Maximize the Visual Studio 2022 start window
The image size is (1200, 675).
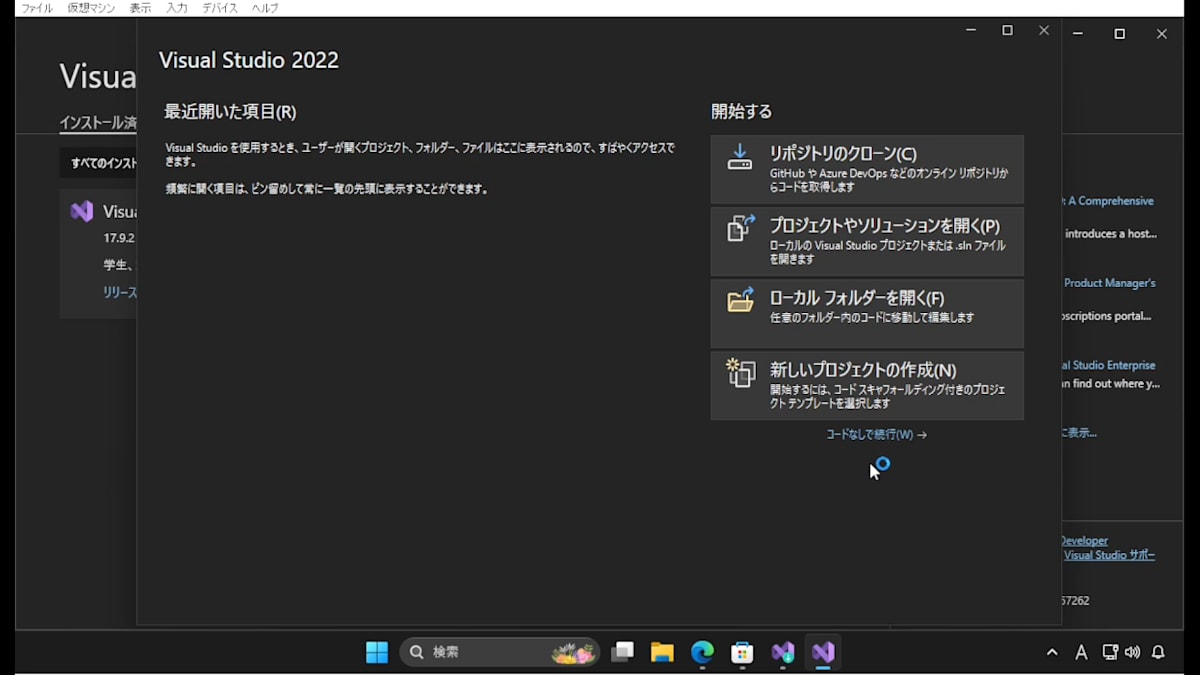point(1007,31)
